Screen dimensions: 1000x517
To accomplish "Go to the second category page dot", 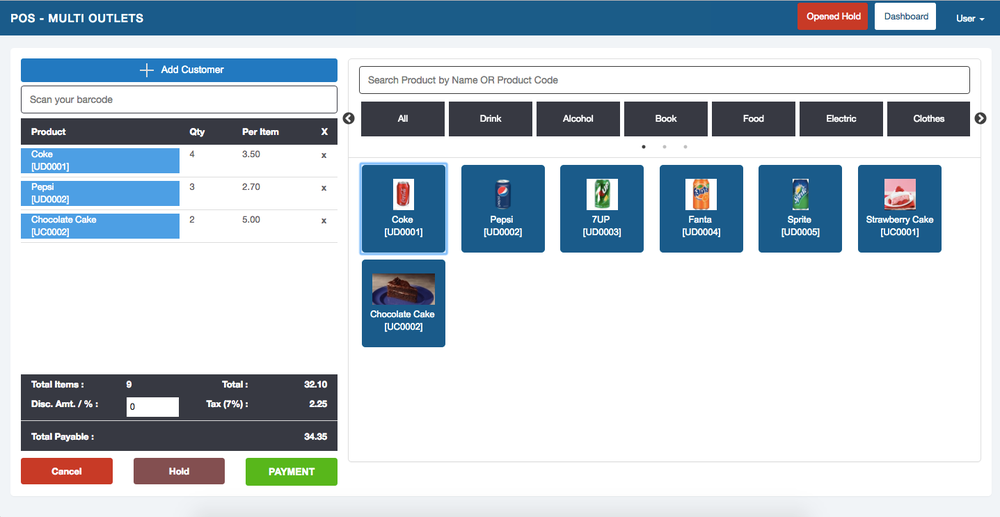I will coord(665,147).
